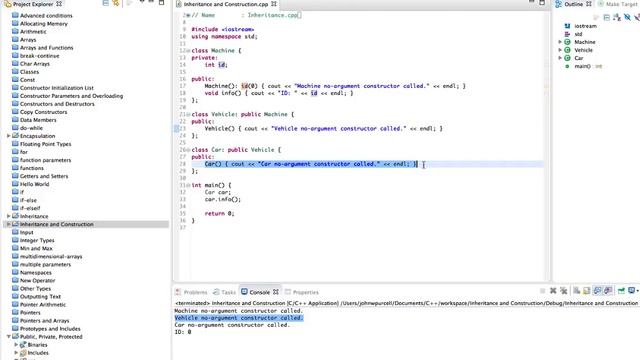Expand Vehicle class in Outline
640x360 pixels.
click(x=560, y=50)
